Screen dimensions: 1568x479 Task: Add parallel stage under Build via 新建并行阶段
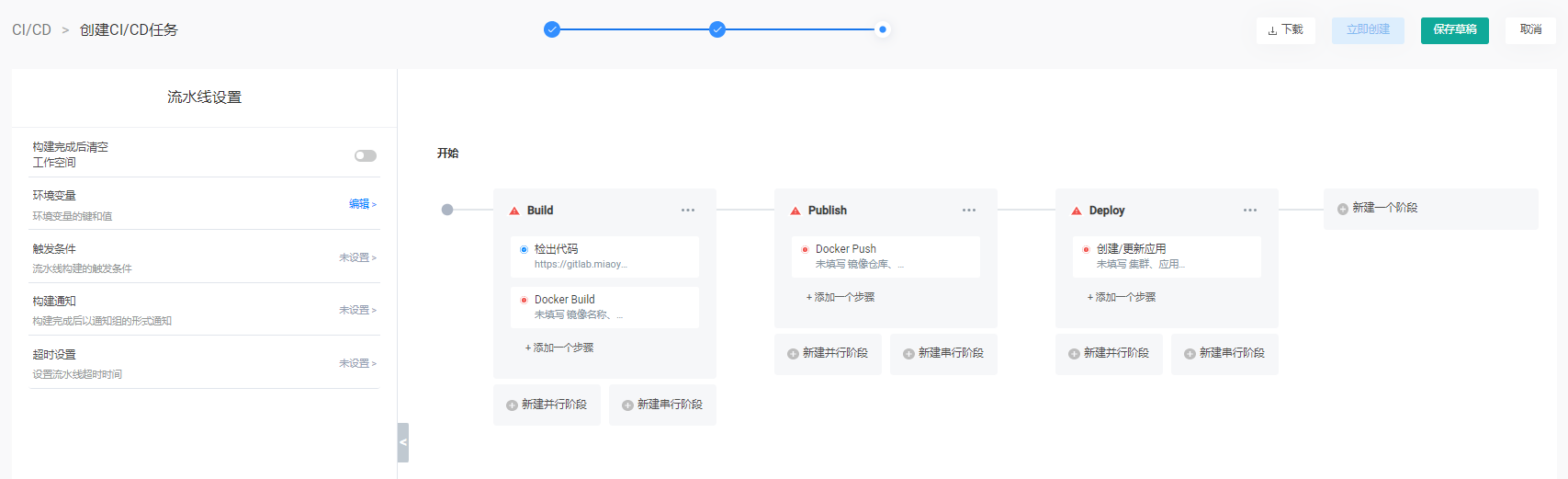coord(547,405)
